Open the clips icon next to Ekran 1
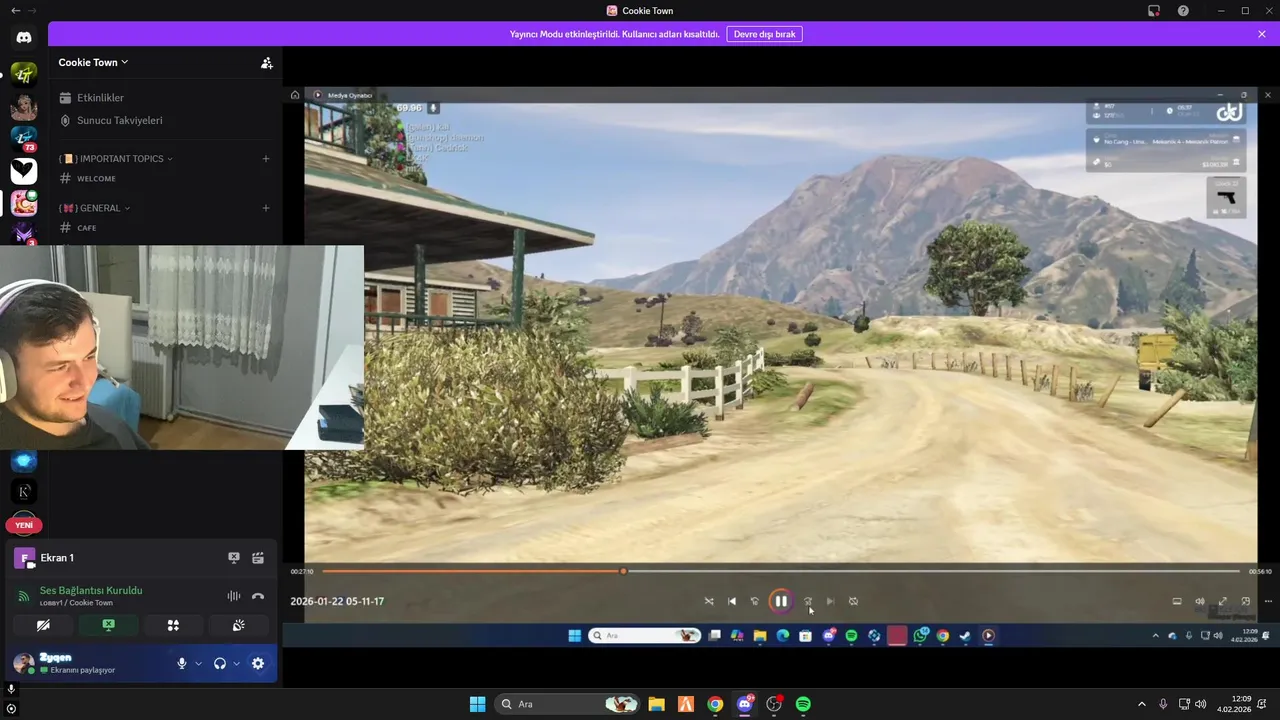 [x=258, y=558]
